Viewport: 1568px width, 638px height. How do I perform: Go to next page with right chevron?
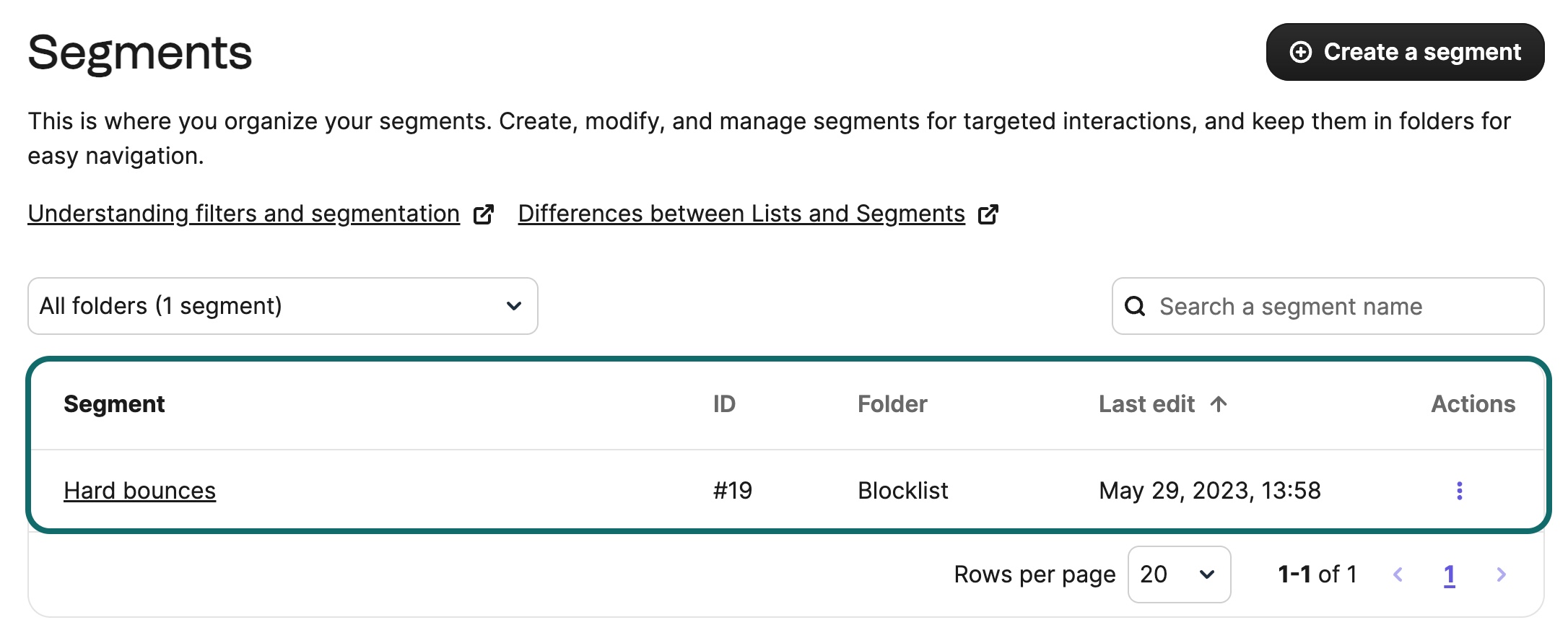pos(1501,574)
